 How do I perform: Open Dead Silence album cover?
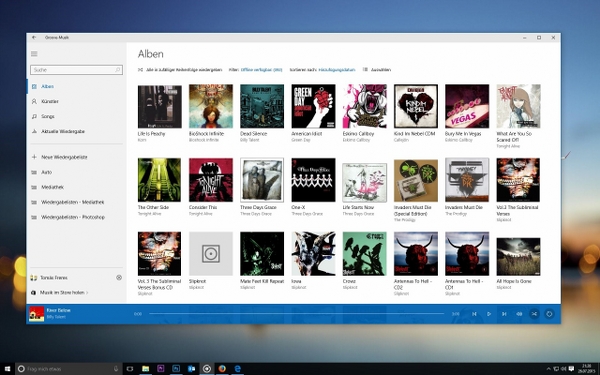pos(262,106)
